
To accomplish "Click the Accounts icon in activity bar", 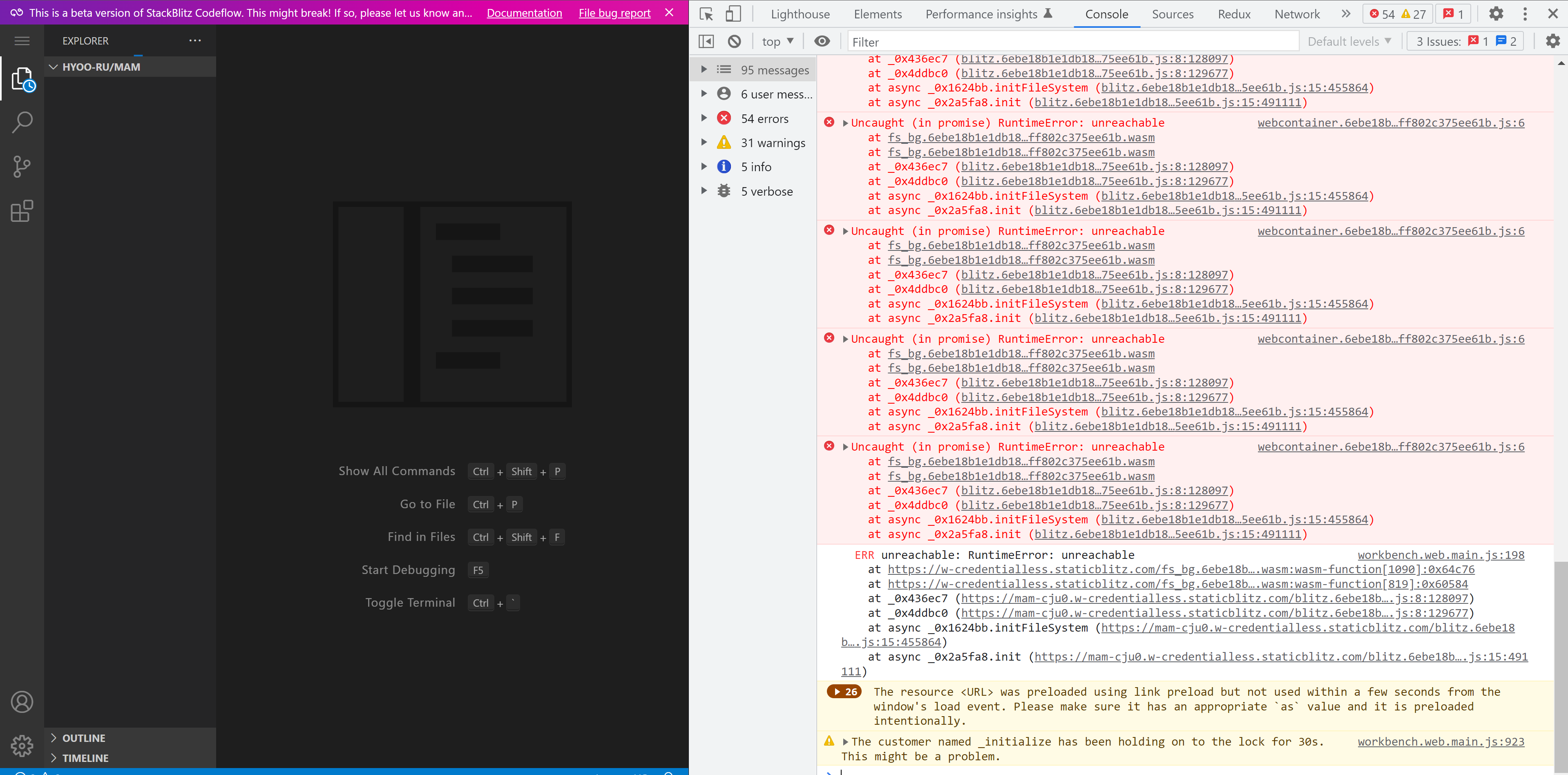I will pos(22,702).
